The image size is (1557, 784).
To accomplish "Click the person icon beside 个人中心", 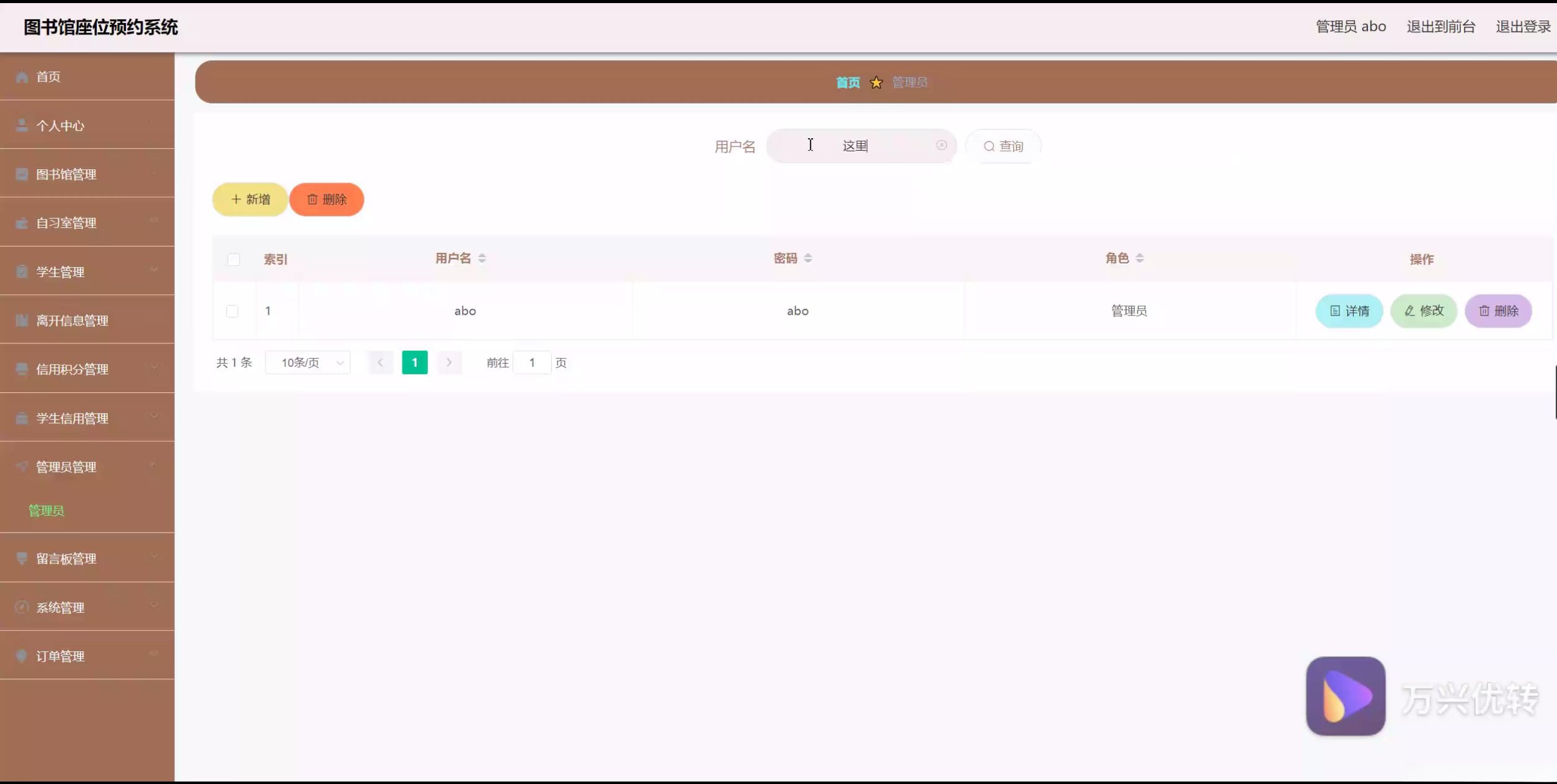I will coord(22,125).
